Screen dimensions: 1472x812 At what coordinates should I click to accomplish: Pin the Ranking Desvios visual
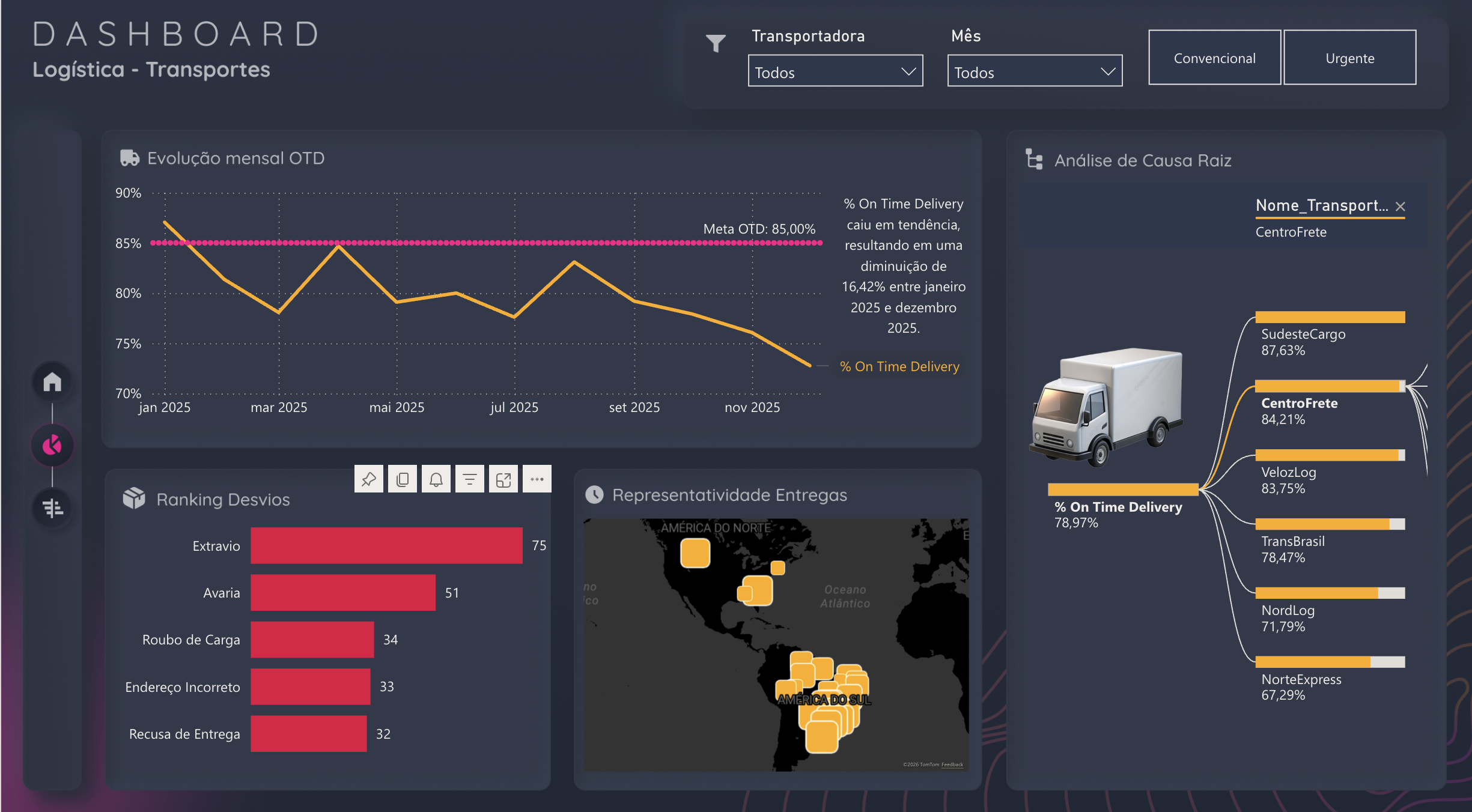click(369, 479)
